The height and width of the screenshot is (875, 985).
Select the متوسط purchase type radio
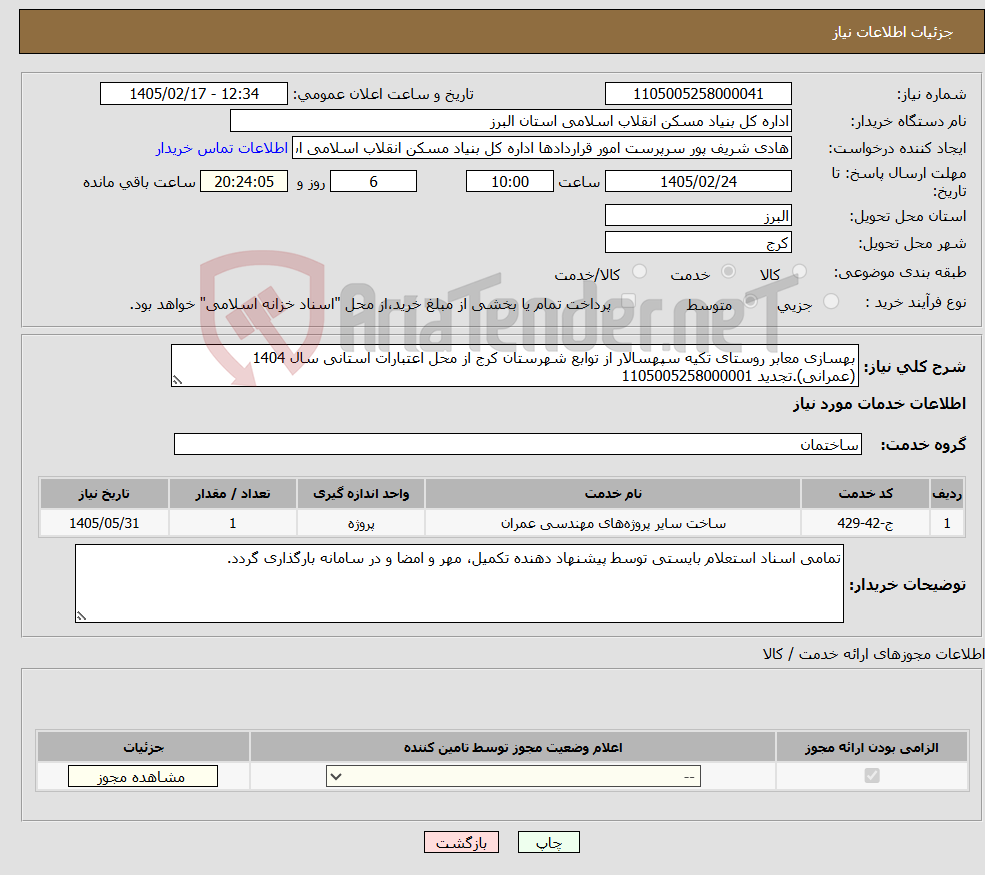[x=750, y=302]
